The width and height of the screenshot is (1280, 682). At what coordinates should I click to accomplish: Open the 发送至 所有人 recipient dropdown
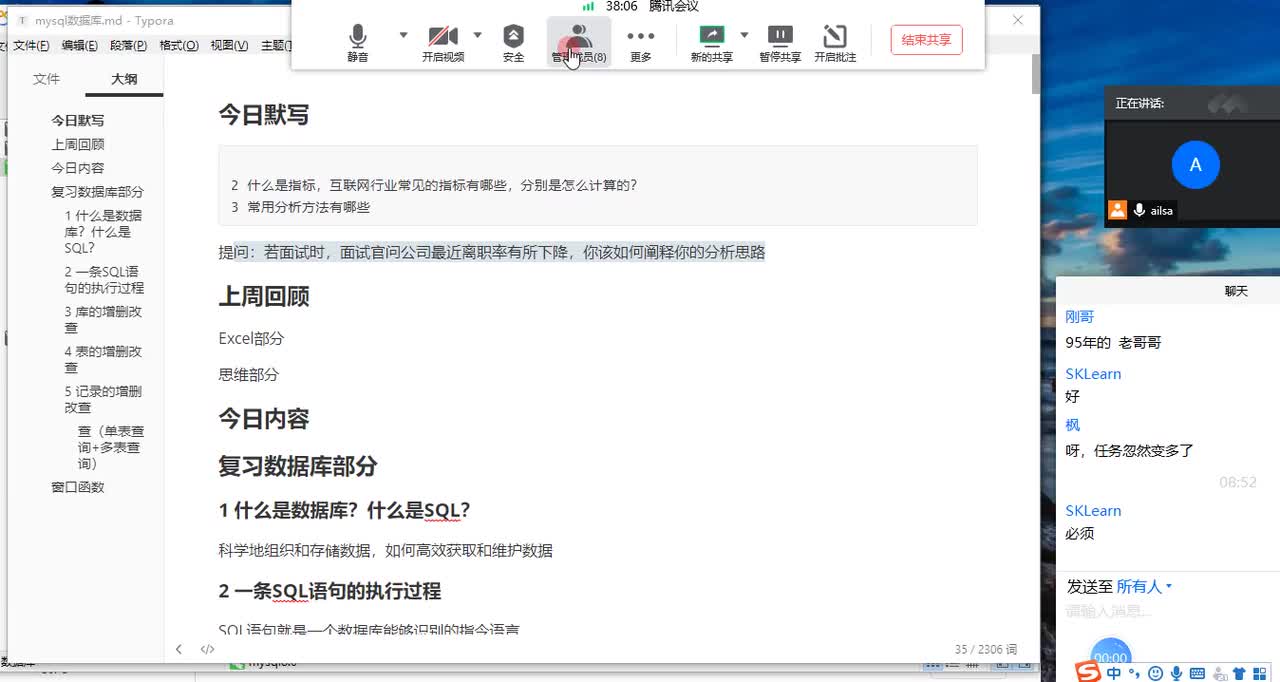click(1144, 586)
